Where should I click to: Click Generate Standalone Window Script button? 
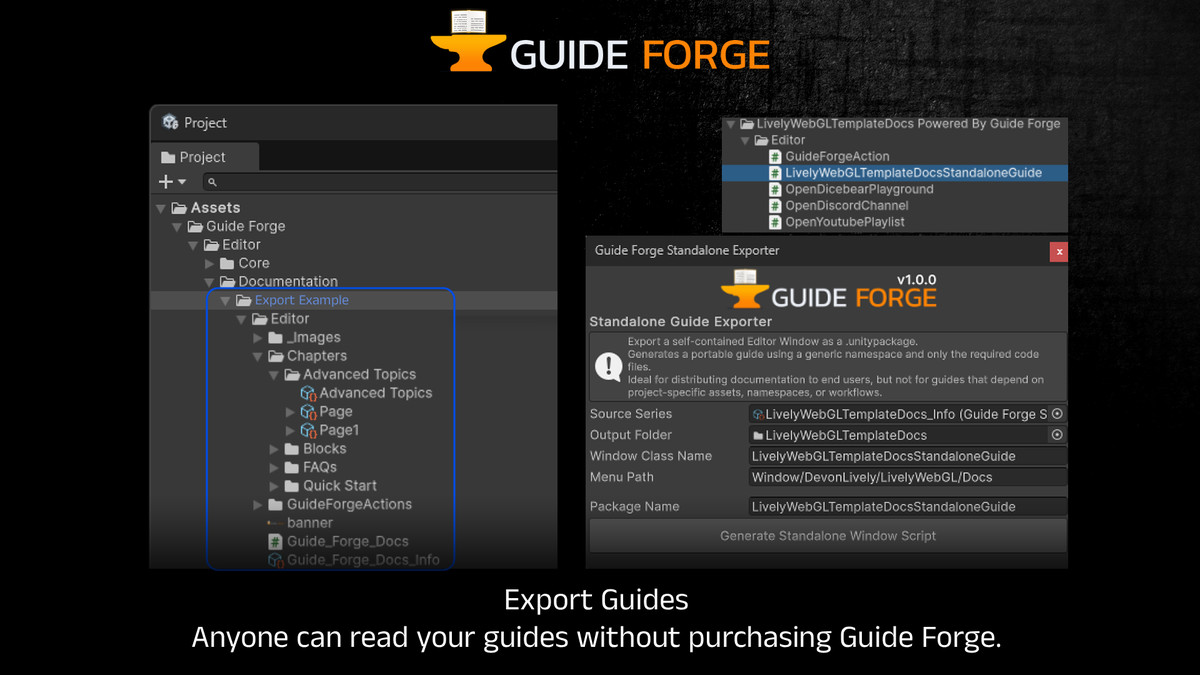point(828,536)
